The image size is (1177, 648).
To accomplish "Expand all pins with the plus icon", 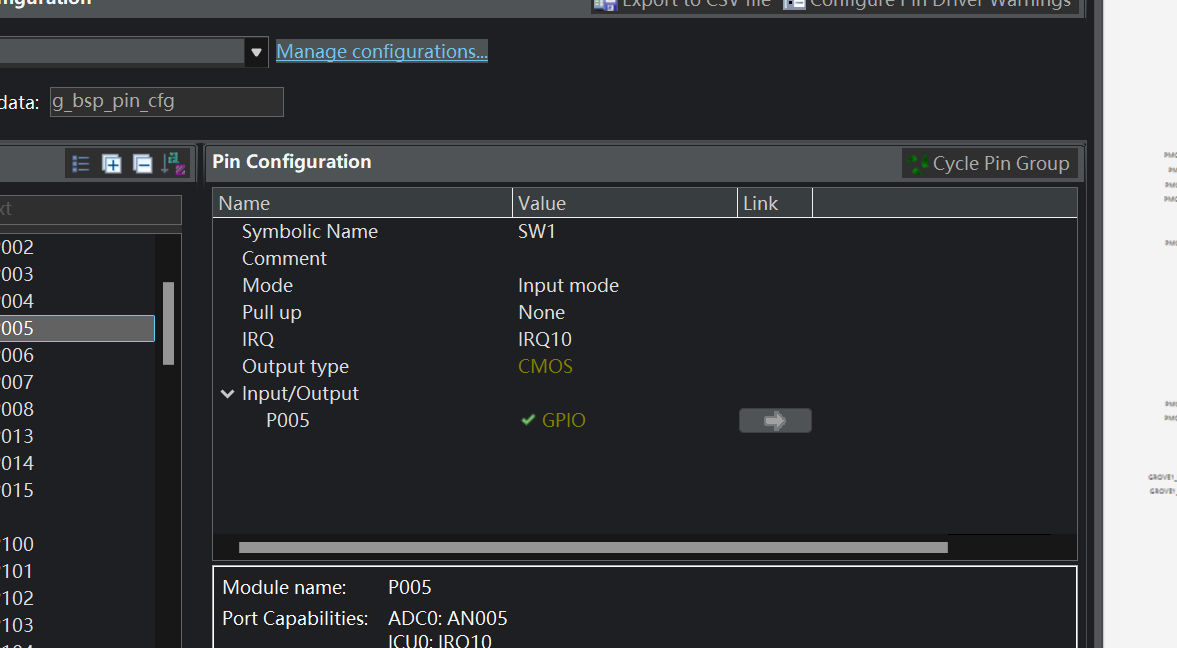I will pos(111,164).
